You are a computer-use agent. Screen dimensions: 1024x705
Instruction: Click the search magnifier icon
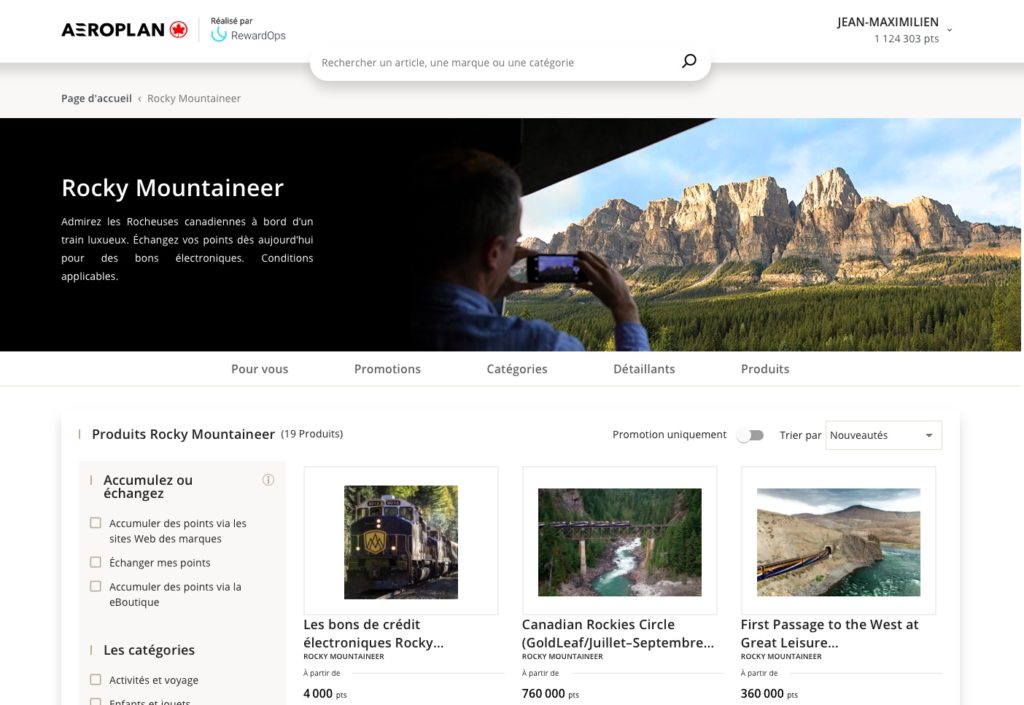[x=688, y=61]
